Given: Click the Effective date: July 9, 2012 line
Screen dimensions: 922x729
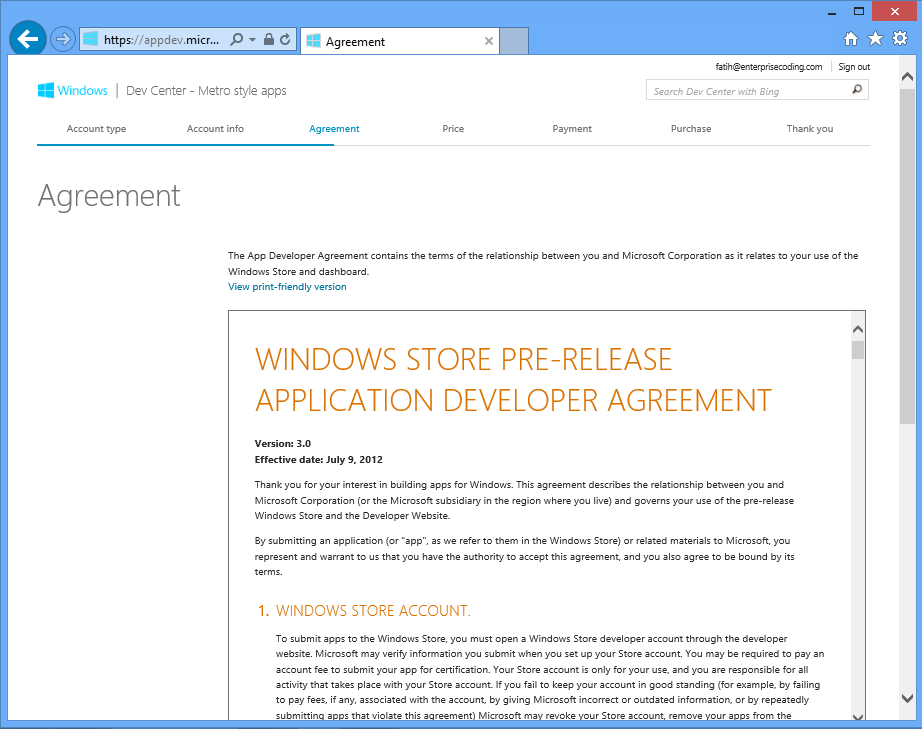Looking at the screenshot, I should [319, 460].
